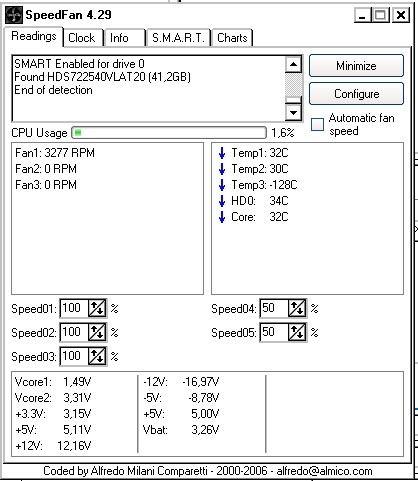Click the Speed03 value field
This screenshot has height=481, width=418.
[x=74, y=356]
